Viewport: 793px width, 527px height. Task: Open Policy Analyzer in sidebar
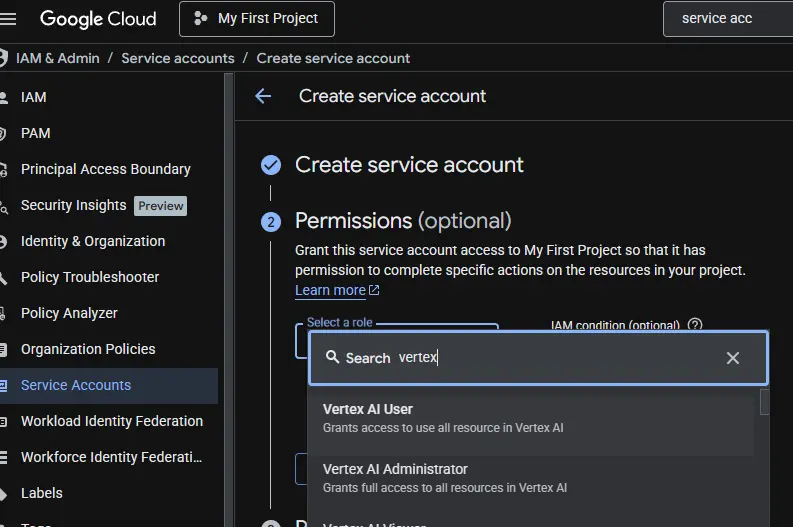69,313
